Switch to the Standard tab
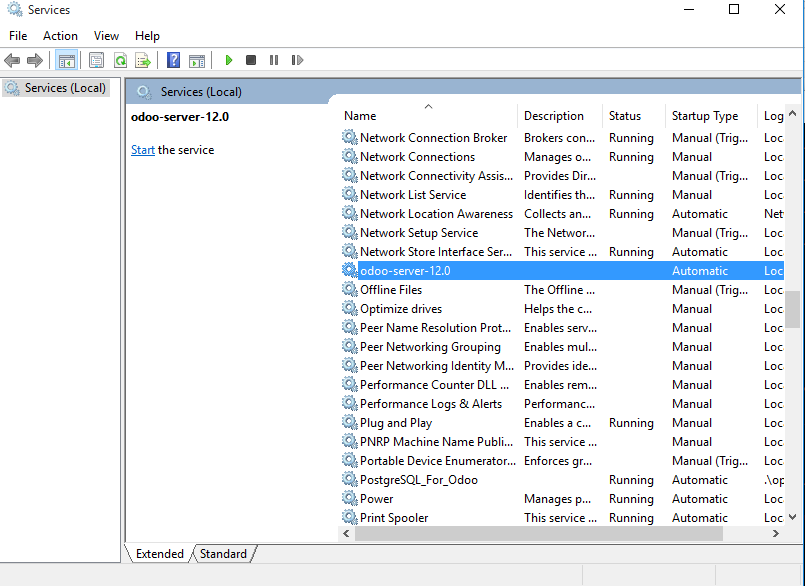Image resolution: width=805 pixels, height=586 pixels. tap(223, 554)
